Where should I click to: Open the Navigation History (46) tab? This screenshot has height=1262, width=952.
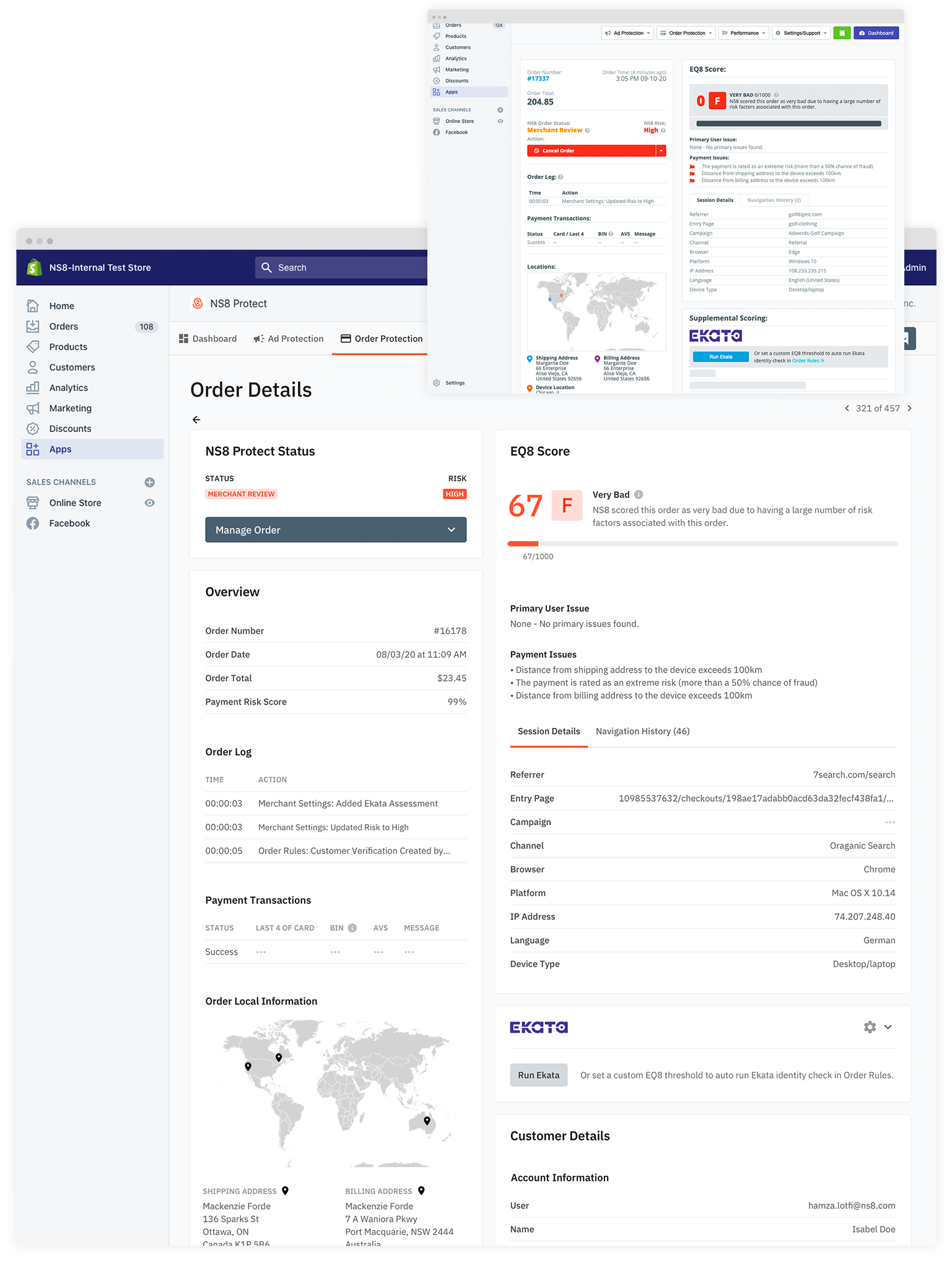click(642, 732)
